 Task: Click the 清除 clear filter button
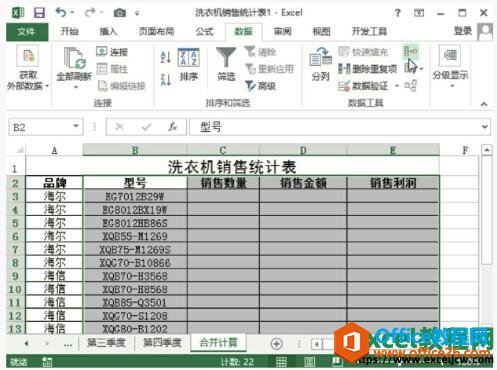click(x=260, y=52)
